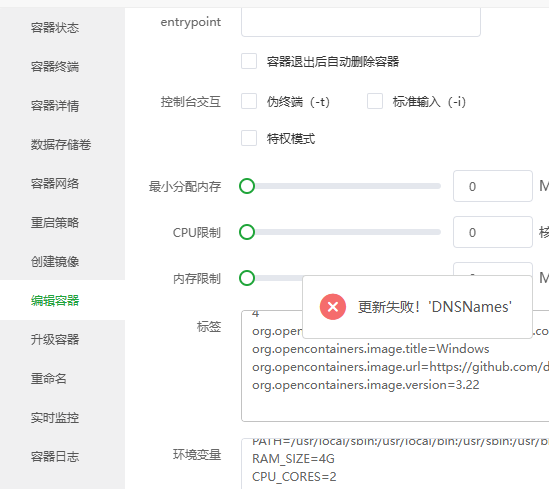This screenshot has width=549, height=489.
Task: Click the 环境变量 field label
Action: coord(197,455)
